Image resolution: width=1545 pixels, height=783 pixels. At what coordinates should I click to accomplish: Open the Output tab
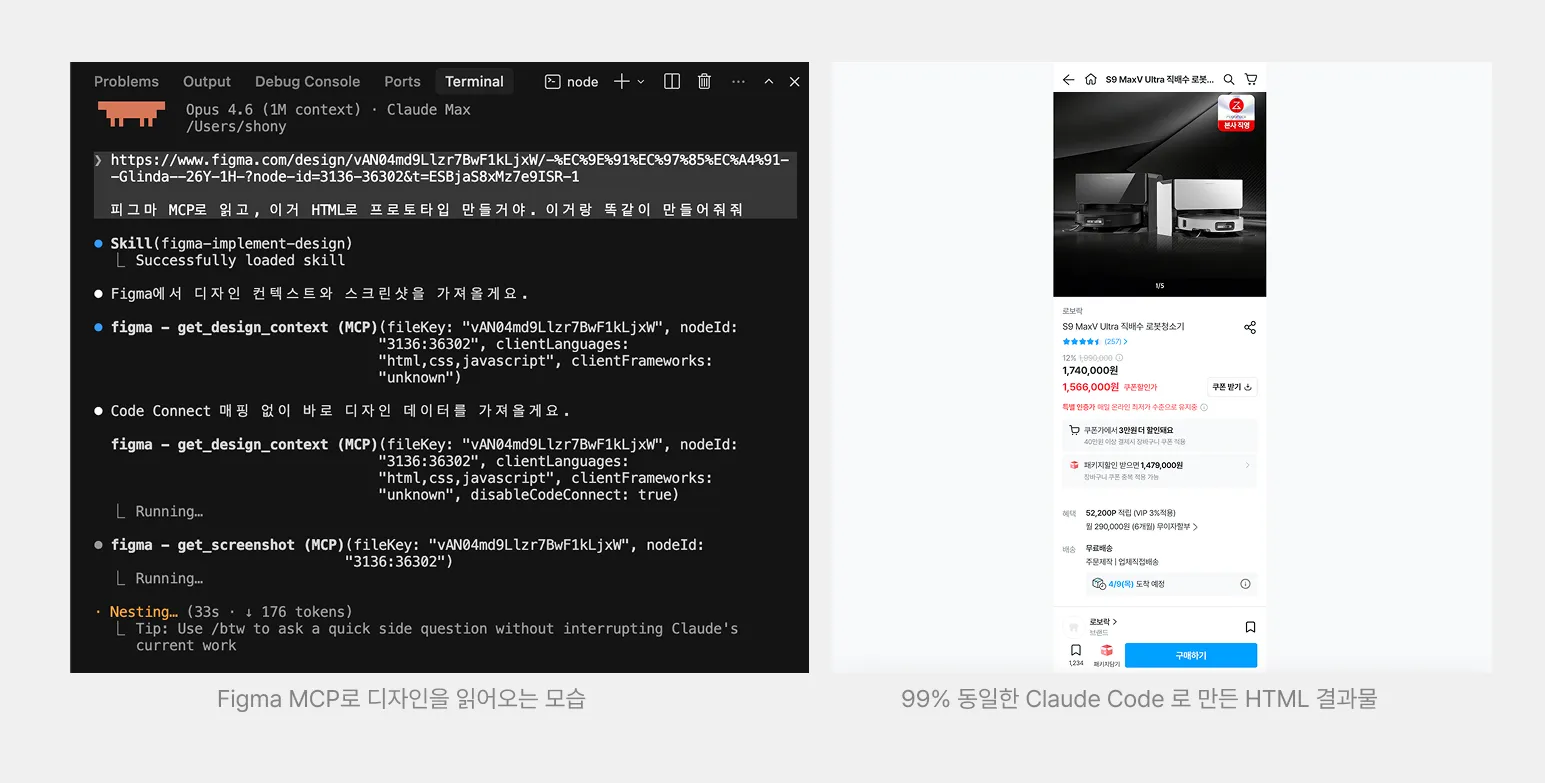coord(207,82)
